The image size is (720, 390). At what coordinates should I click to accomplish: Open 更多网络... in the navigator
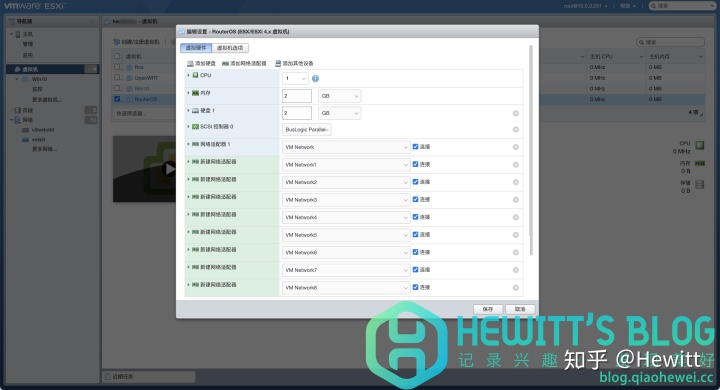click(x=44, y=149)
